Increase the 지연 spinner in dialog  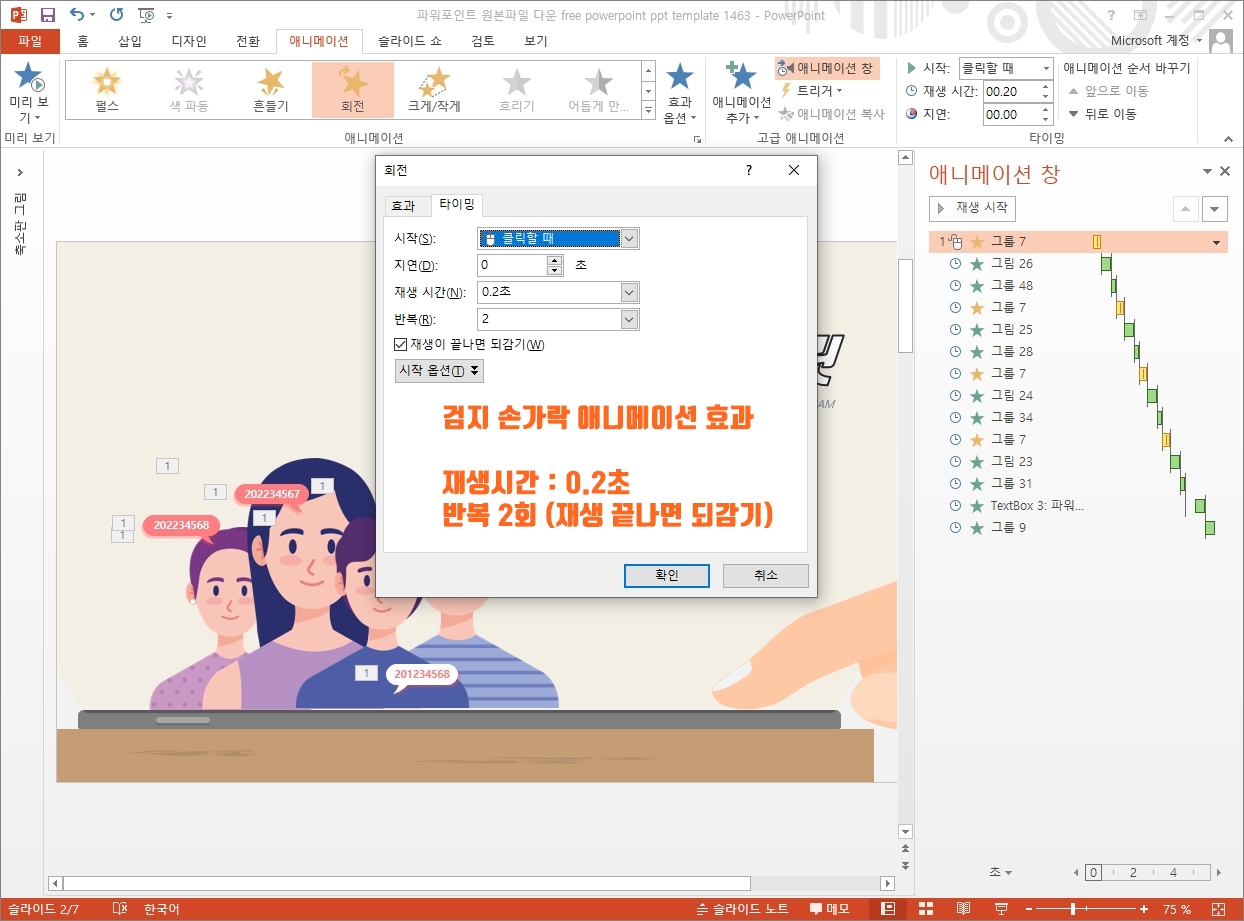(x=555, y=260)
